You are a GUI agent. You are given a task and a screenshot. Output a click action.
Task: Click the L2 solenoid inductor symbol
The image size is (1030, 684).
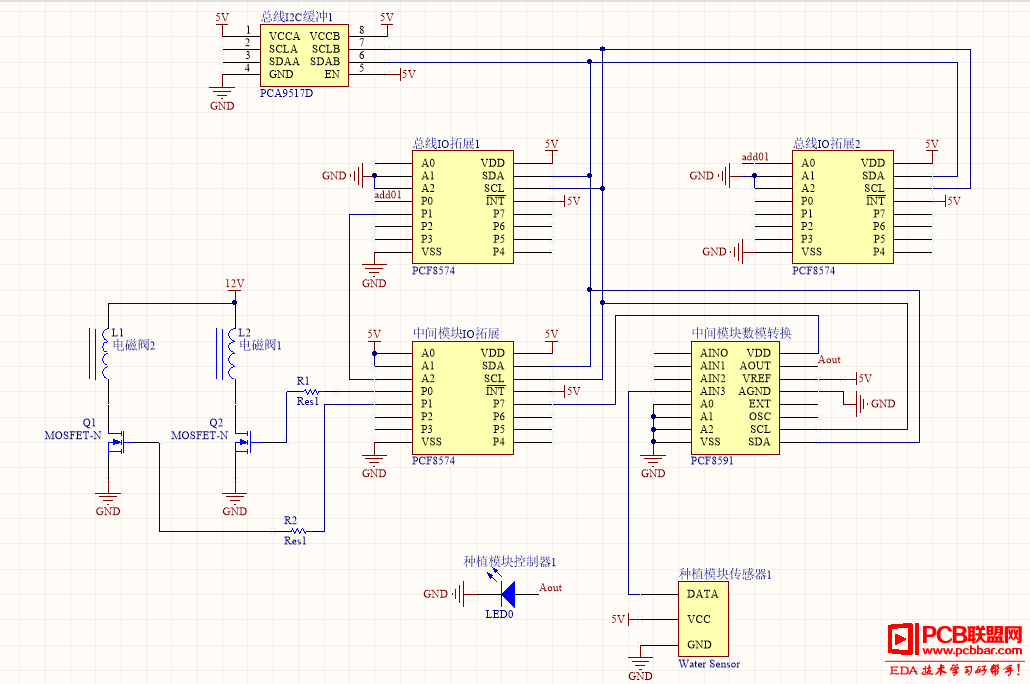229,353
